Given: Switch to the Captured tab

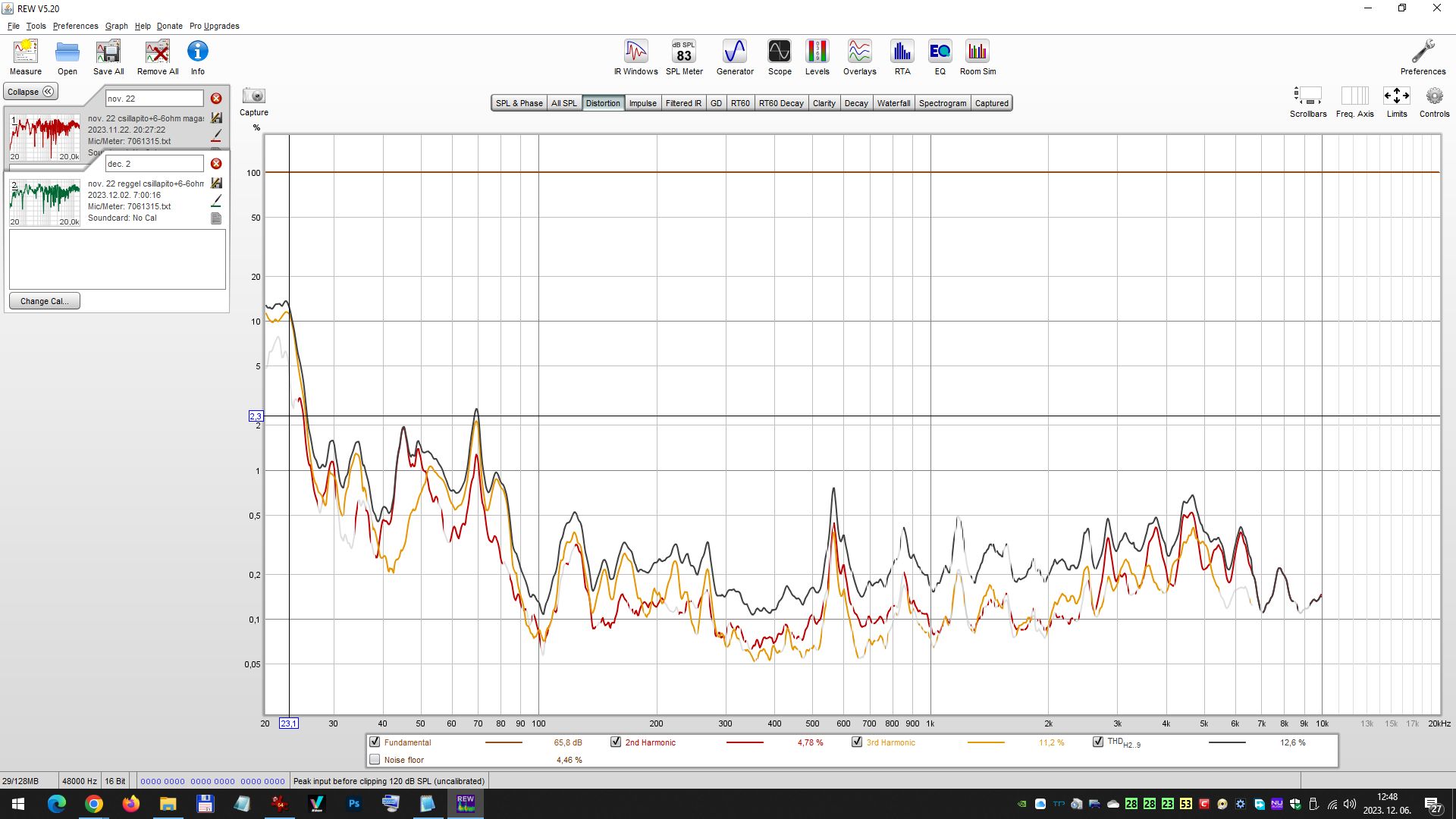Looking at the screenshot, I should (991, 103).
